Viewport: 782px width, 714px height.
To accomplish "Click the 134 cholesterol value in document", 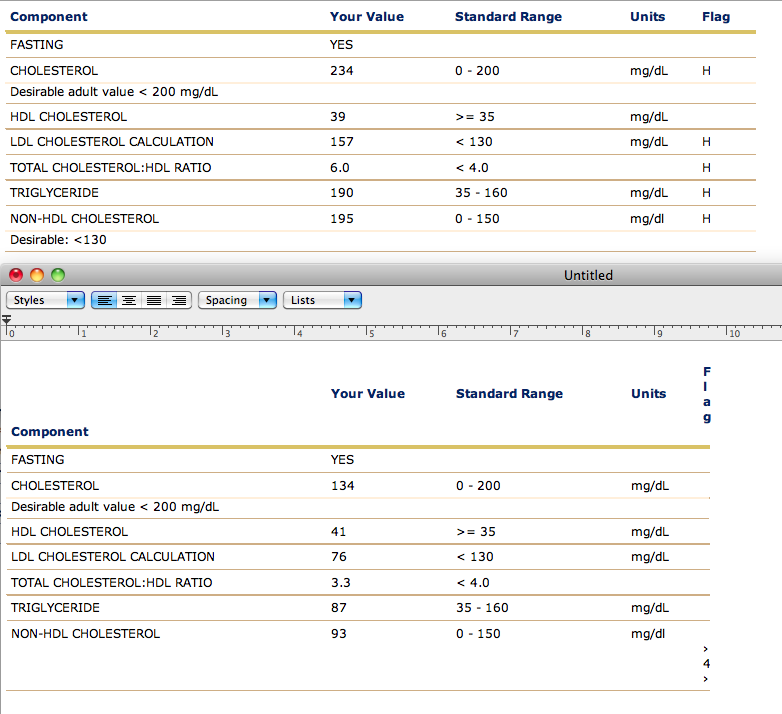I will (343, 486).
